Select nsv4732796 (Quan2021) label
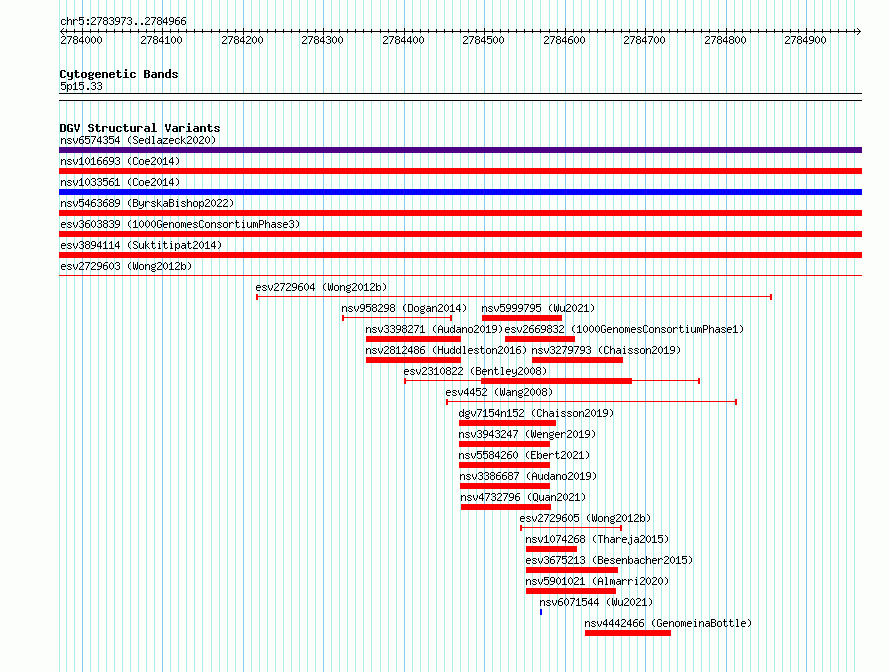 coord(523,497)
